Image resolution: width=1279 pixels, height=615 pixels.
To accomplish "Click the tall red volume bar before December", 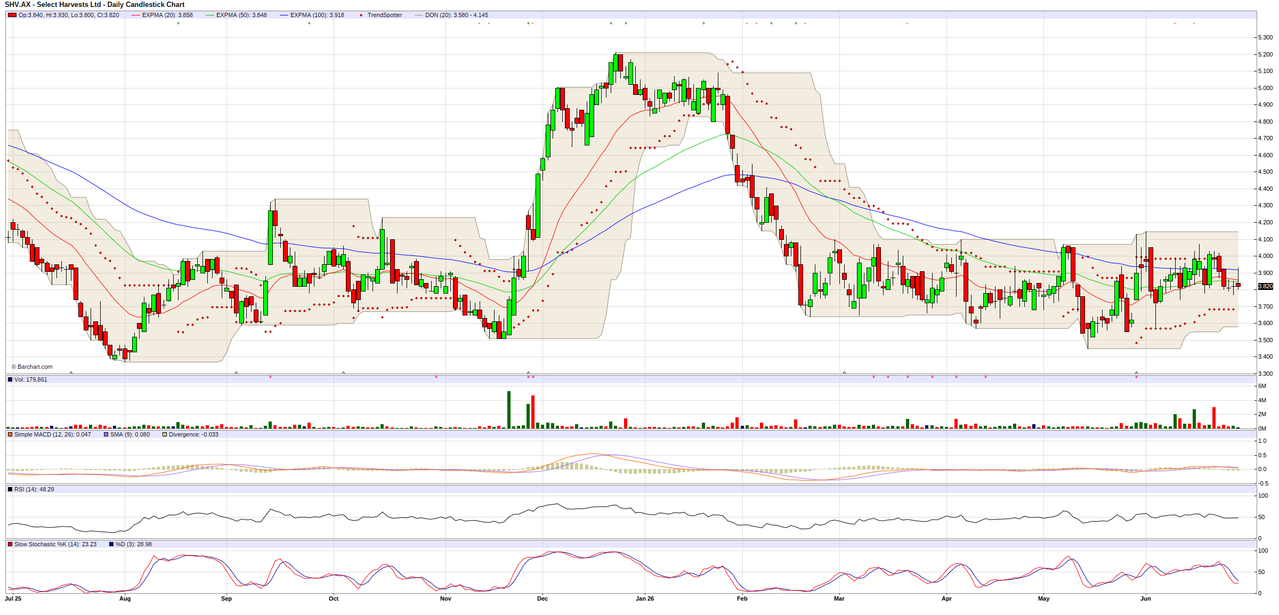I will (x=533, y=412).
